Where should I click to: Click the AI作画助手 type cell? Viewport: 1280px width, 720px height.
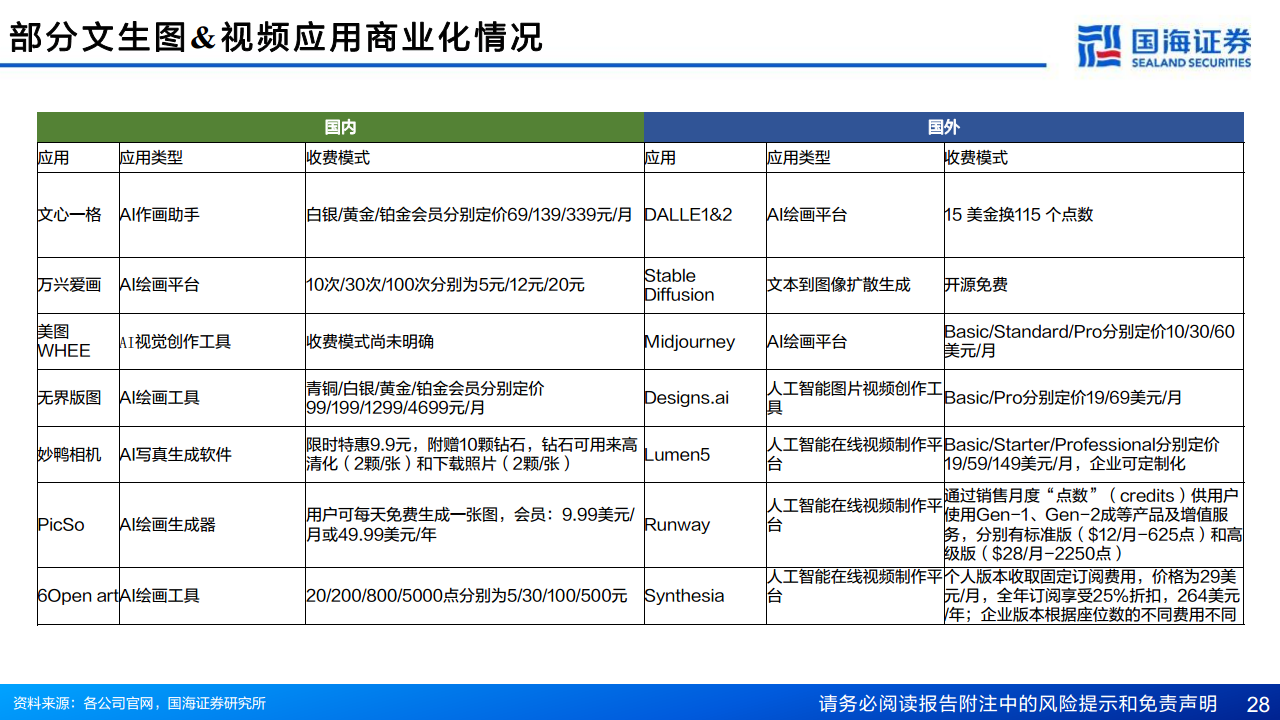[x=212, y=215]
